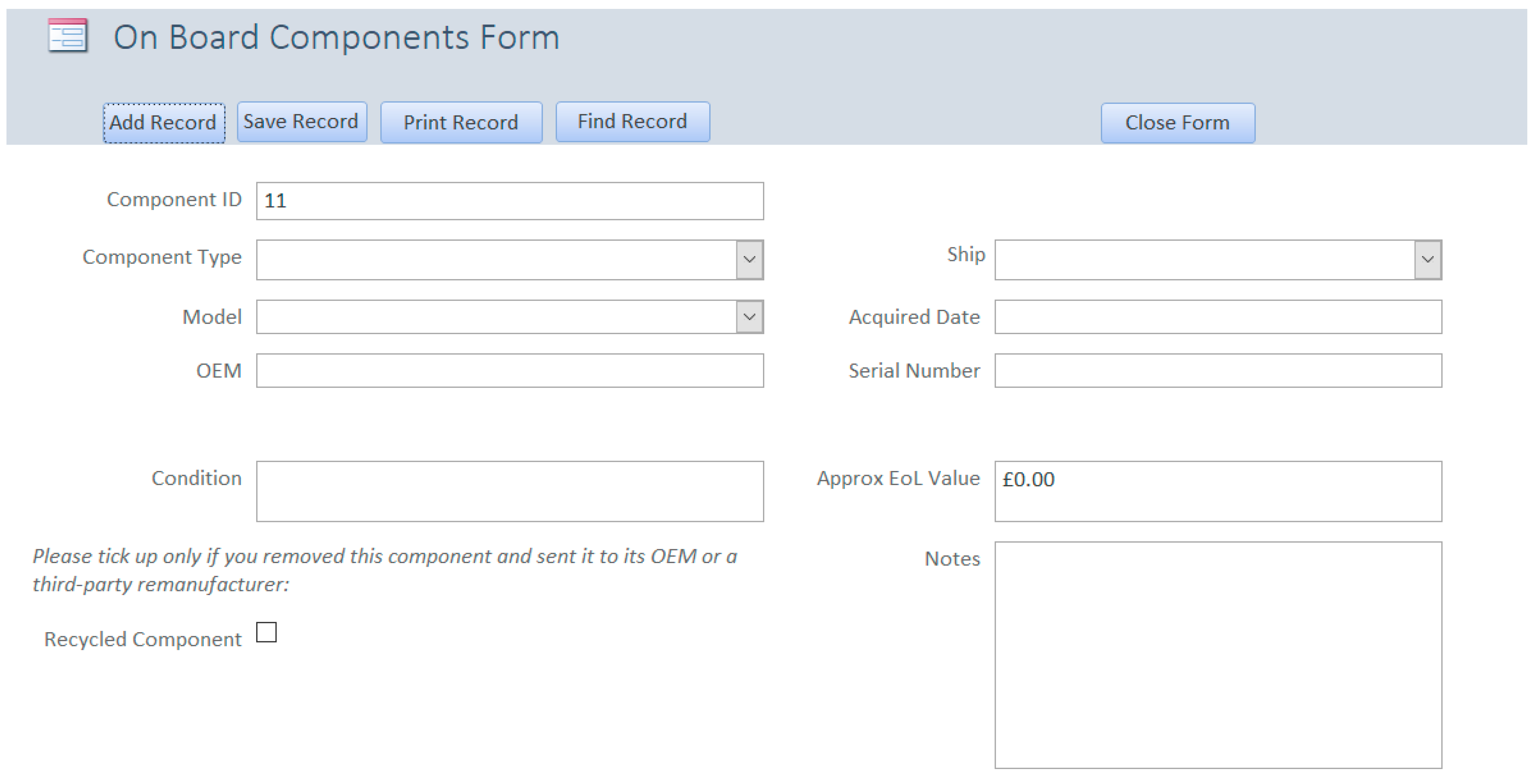Click the Approx EoL Value field
The image size is (1537, 784).
(1217, 491)
